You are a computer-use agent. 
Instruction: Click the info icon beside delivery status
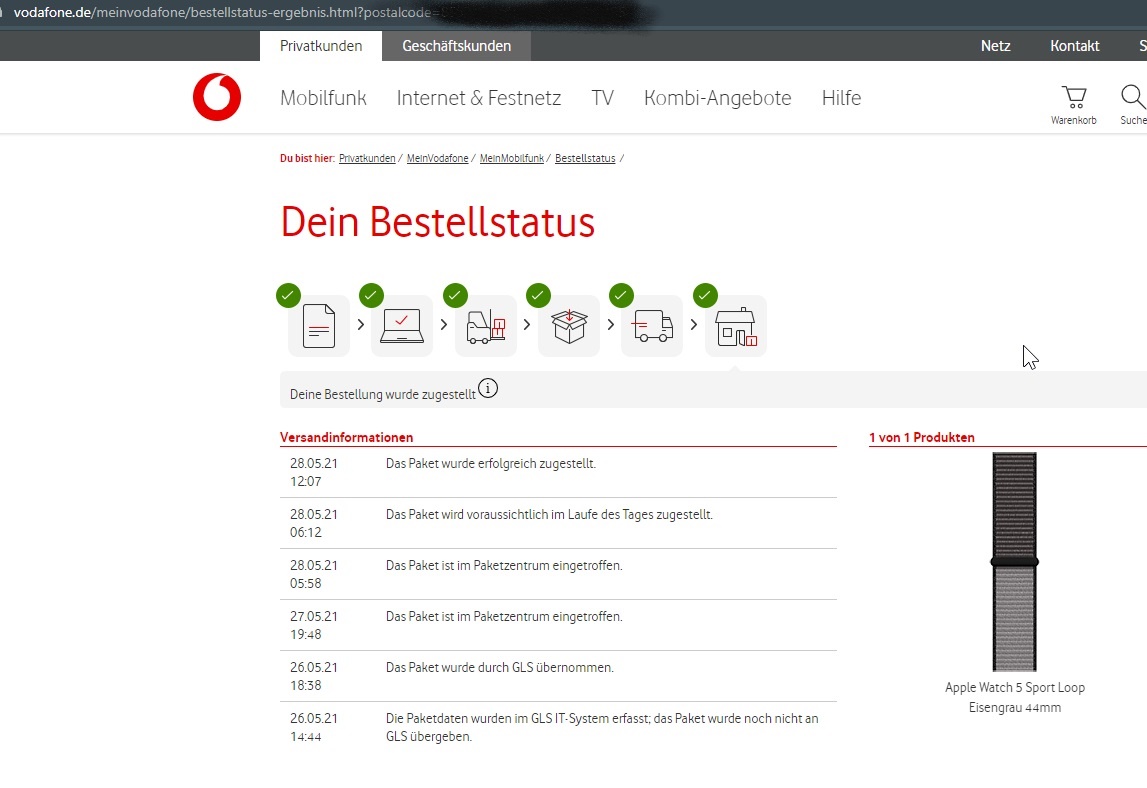[x=488, y=389]
